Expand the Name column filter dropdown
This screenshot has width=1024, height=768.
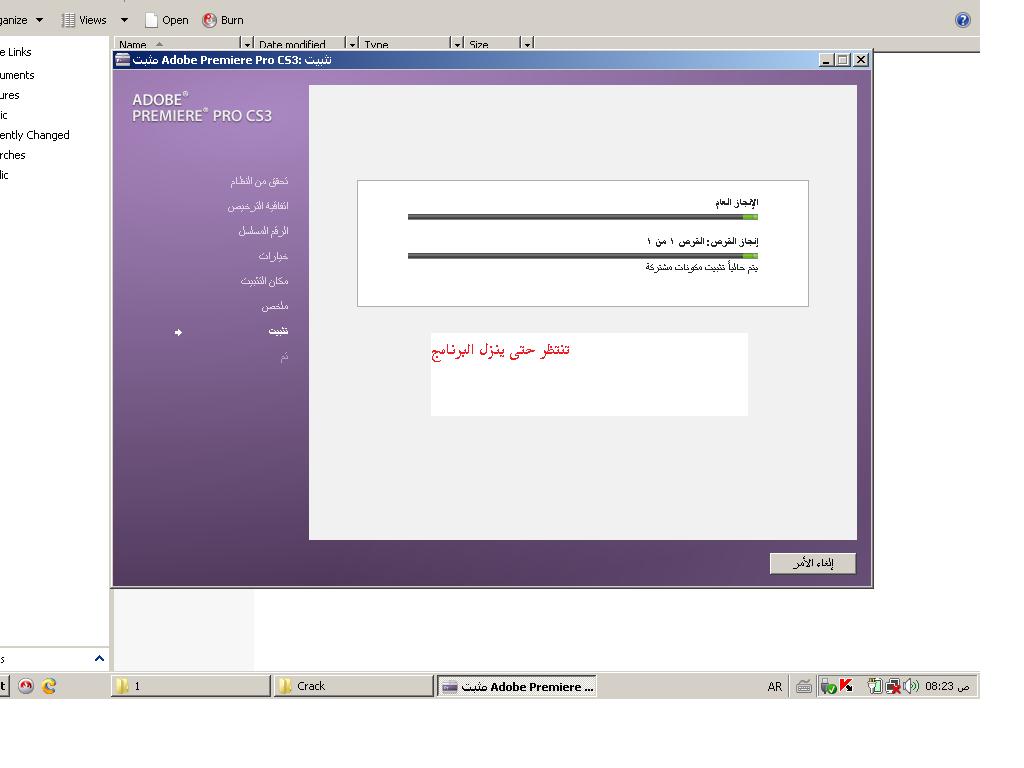[x=247, y=45]
